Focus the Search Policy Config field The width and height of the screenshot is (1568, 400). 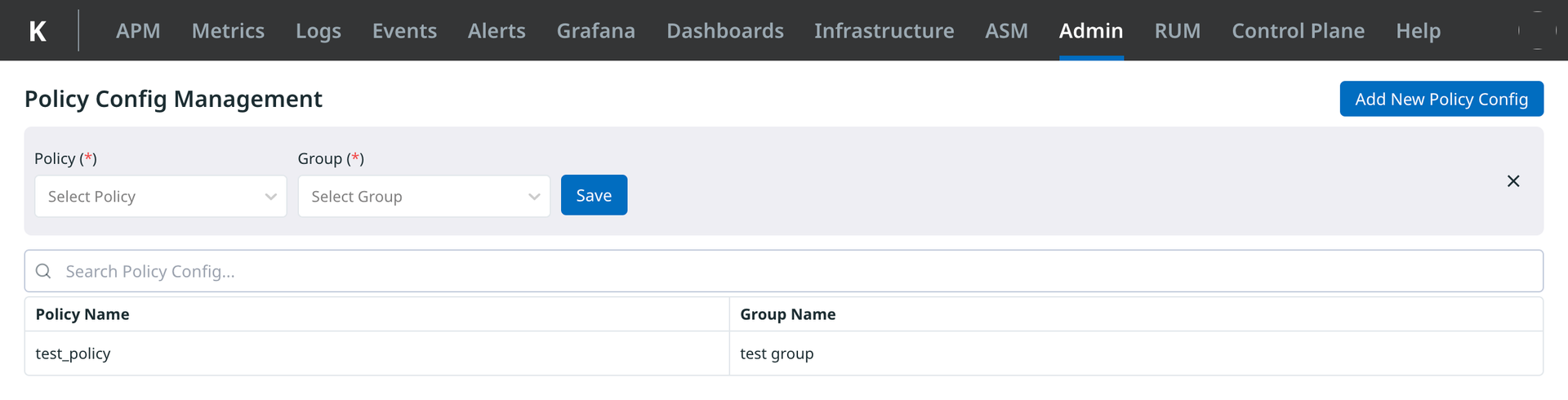click(x=784, y=271)
